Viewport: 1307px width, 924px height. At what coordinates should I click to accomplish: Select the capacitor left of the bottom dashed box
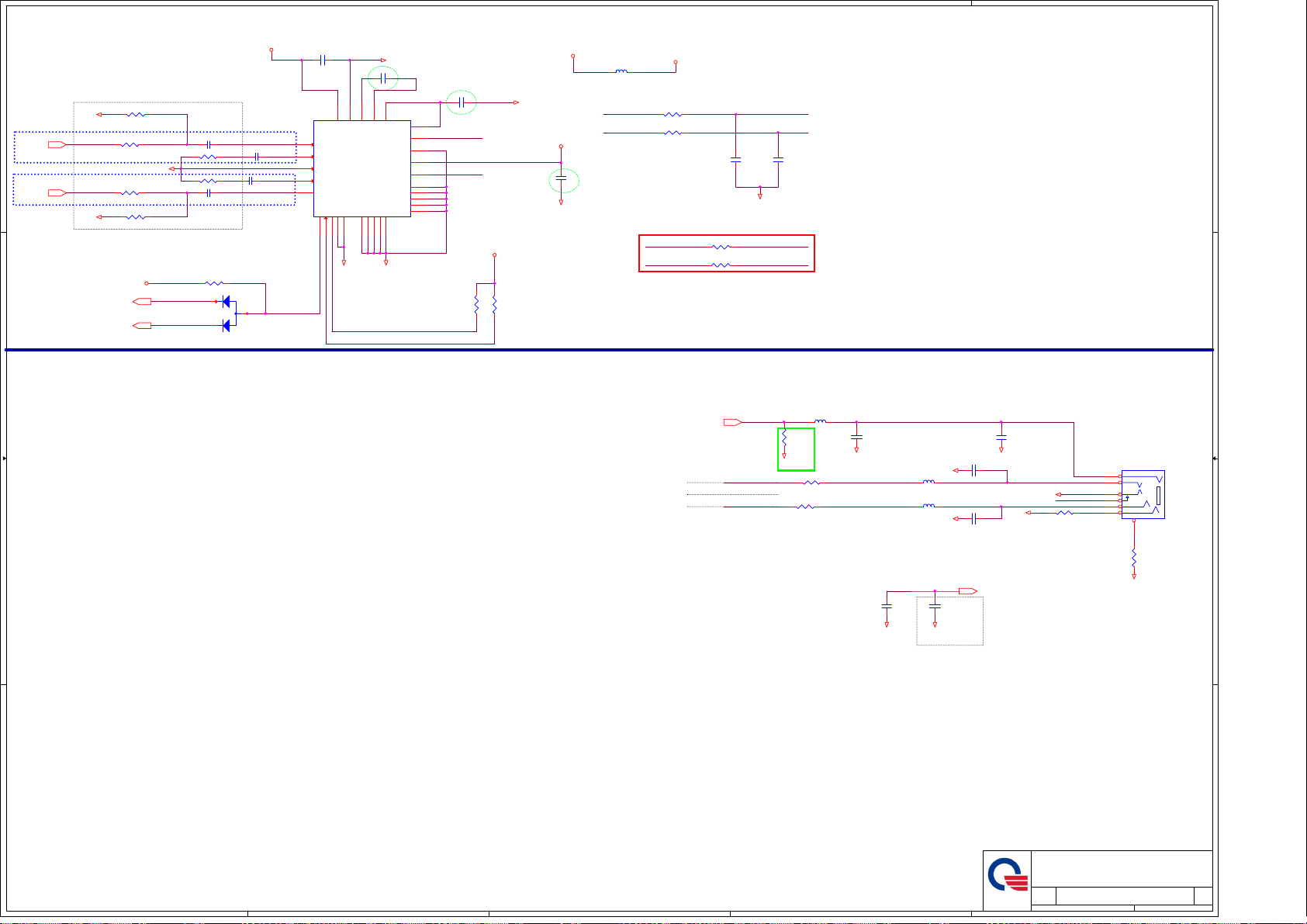(x=887, y=605)
